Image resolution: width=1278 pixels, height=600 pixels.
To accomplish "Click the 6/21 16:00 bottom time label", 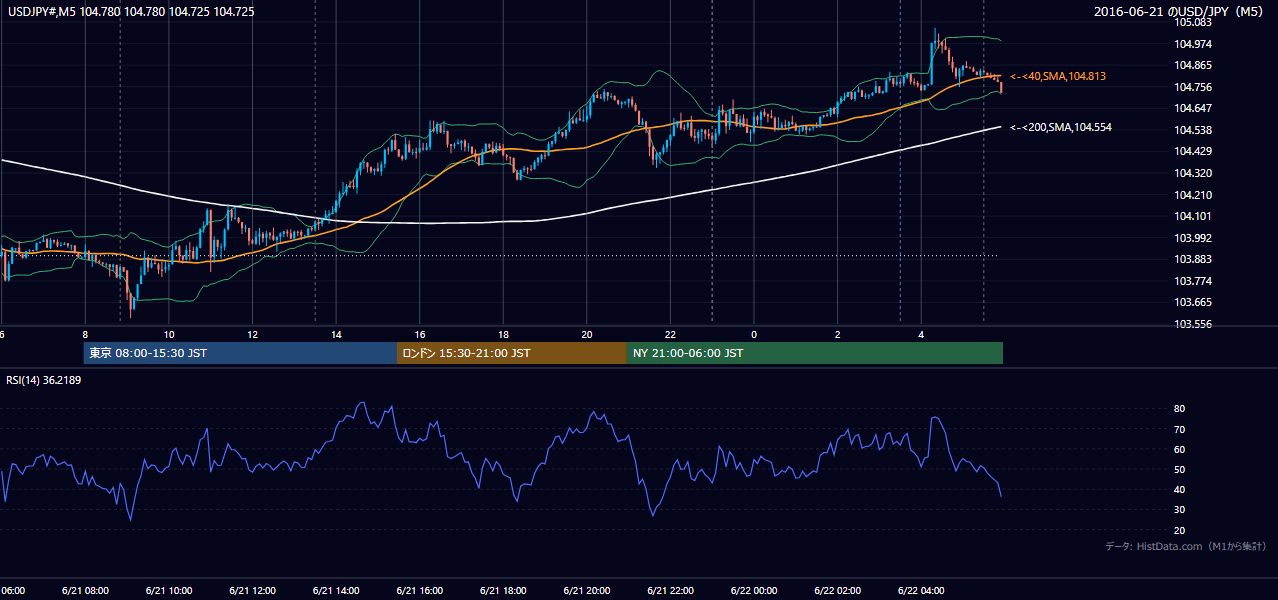I will tap(419, 590).
